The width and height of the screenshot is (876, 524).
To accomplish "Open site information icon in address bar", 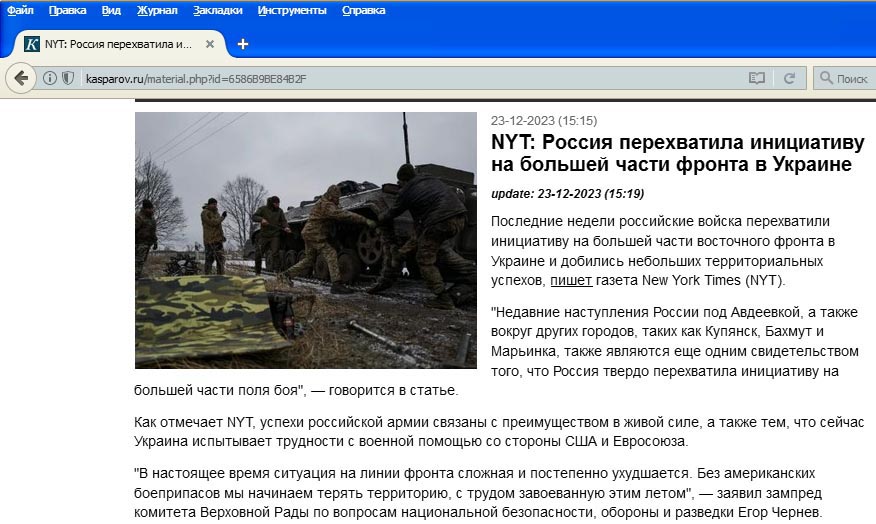I will coord(50,78).
